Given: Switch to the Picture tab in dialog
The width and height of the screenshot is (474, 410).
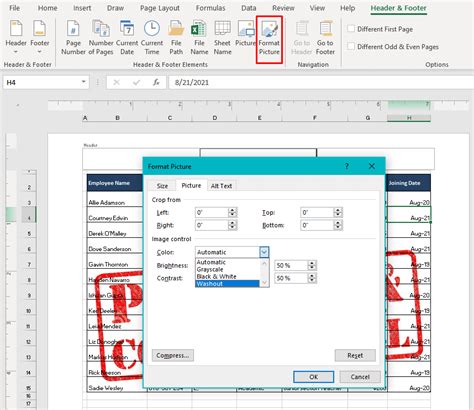Looking at the screenshot, I should (x=191, y=185).
